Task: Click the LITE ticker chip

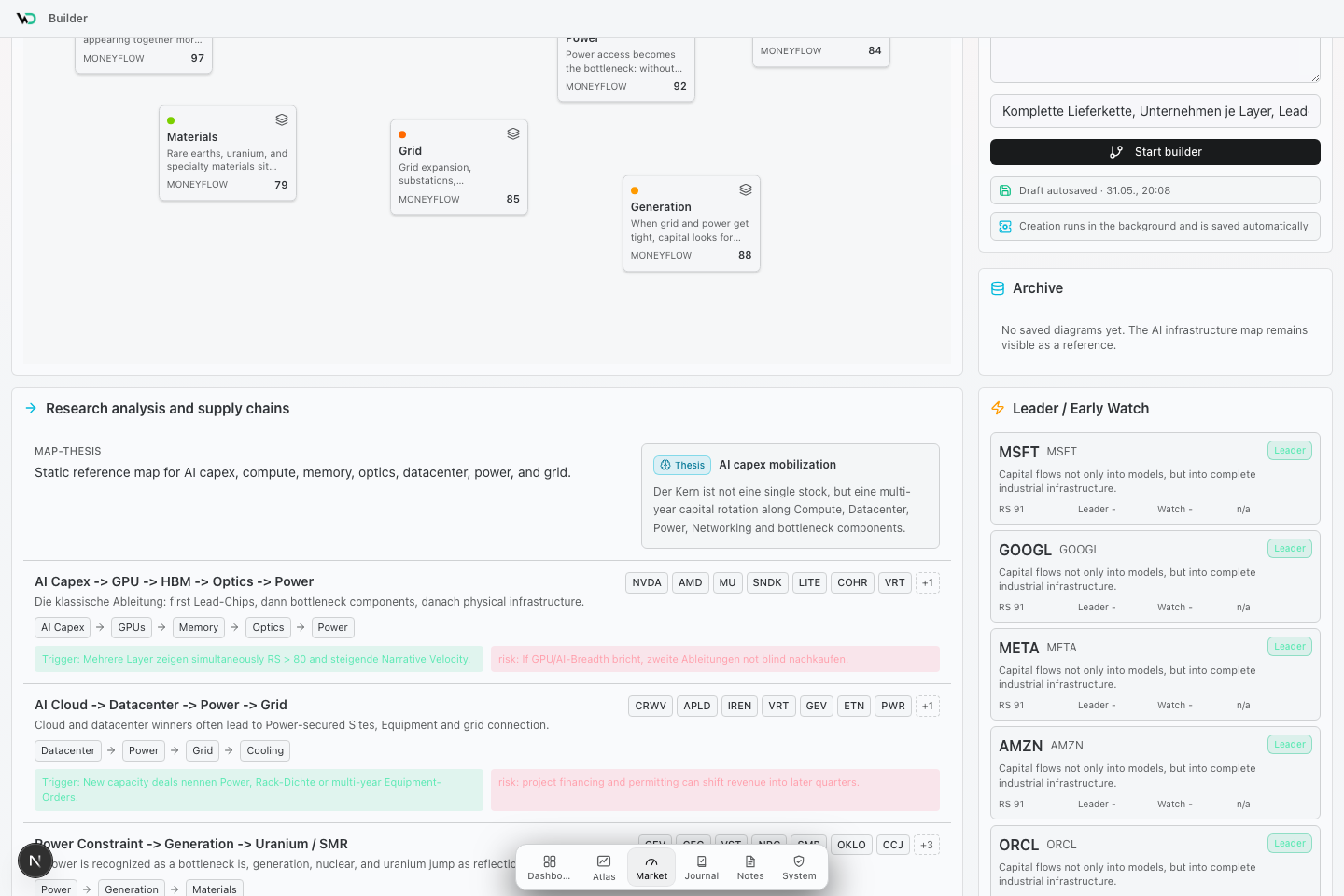Action: click(x=810, y=582)
